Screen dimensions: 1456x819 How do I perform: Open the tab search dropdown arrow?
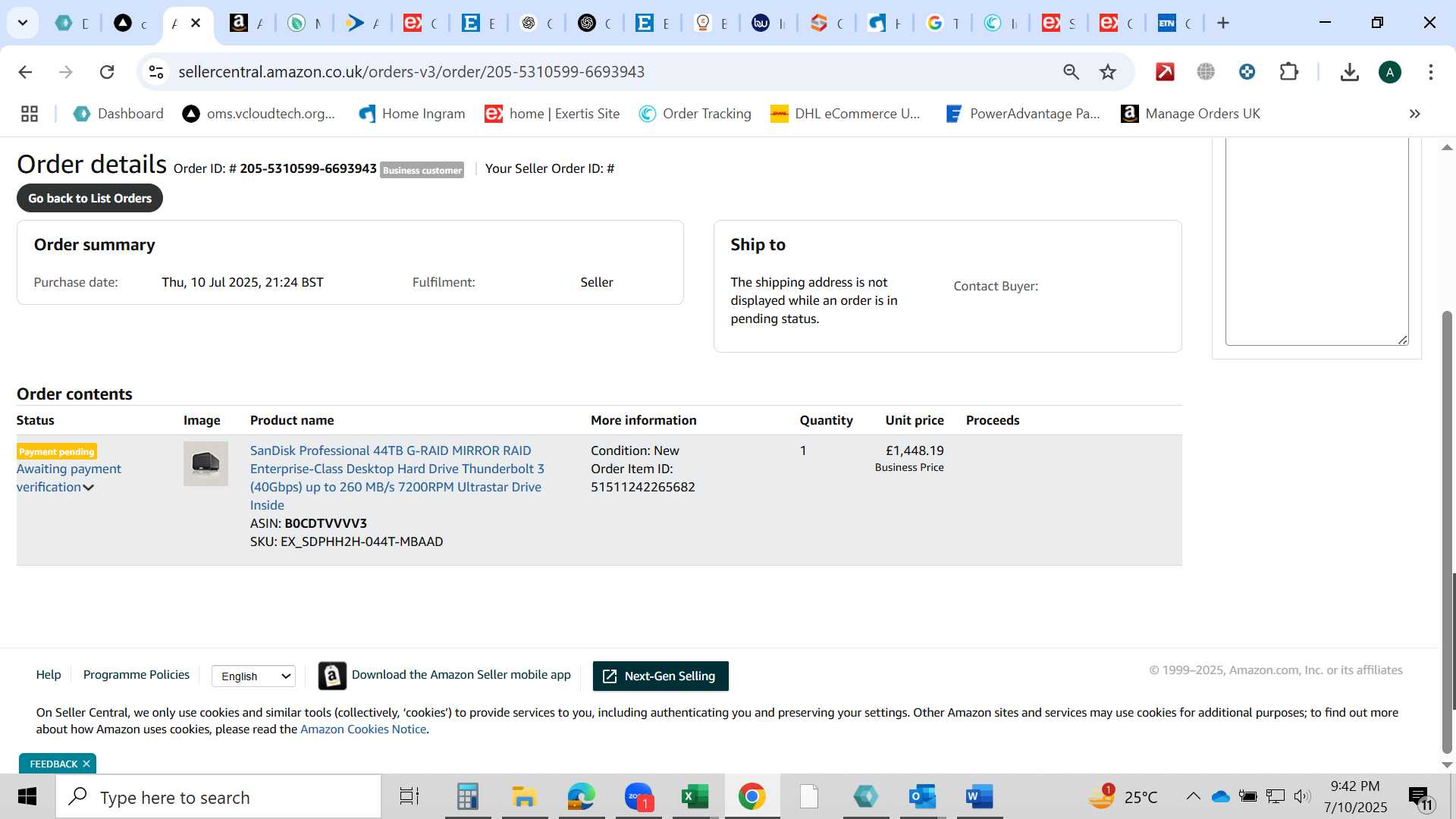[x=23, y=23]
